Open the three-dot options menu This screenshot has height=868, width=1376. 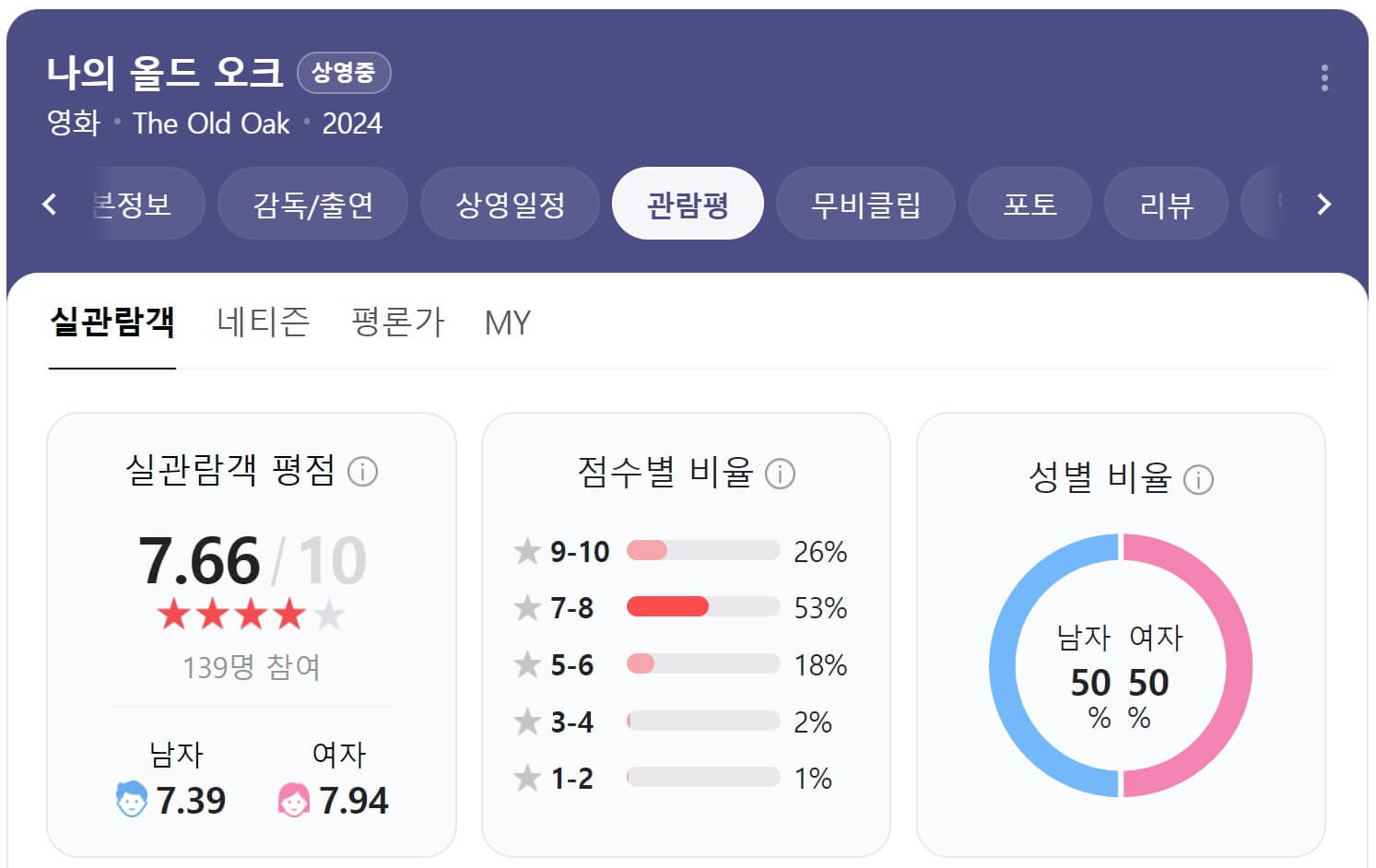pyautogui.click(x=1324, y=77)
